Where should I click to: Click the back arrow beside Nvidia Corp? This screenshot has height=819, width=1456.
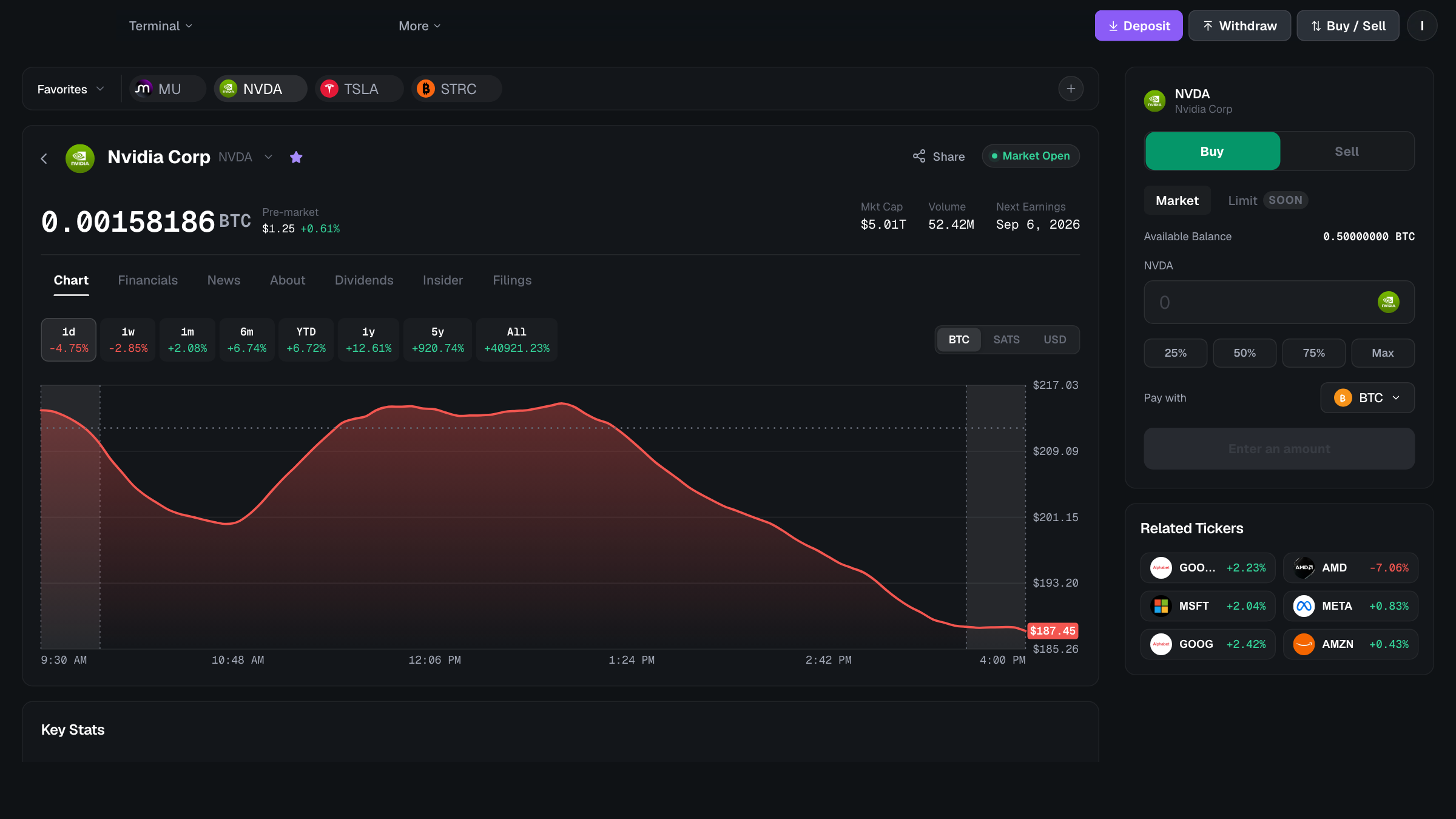click(x=44, y=158)
